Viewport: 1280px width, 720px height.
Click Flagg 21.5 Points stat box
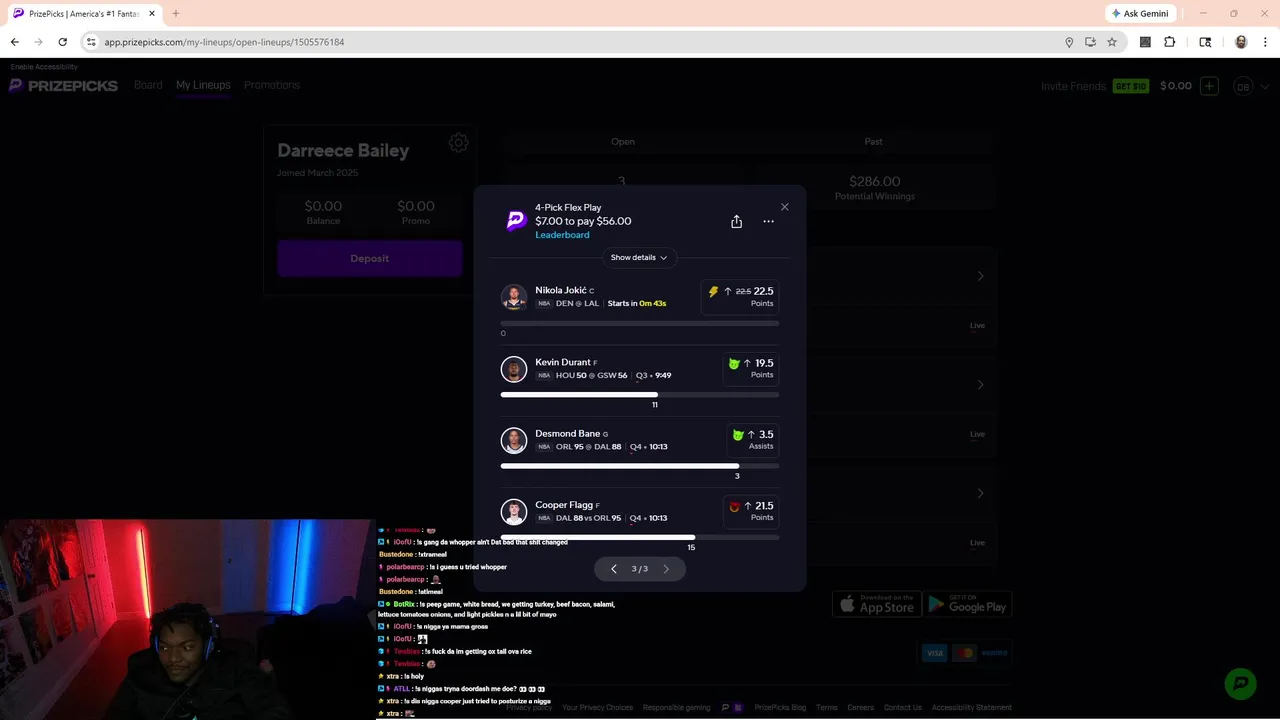[x=751, y=512]
